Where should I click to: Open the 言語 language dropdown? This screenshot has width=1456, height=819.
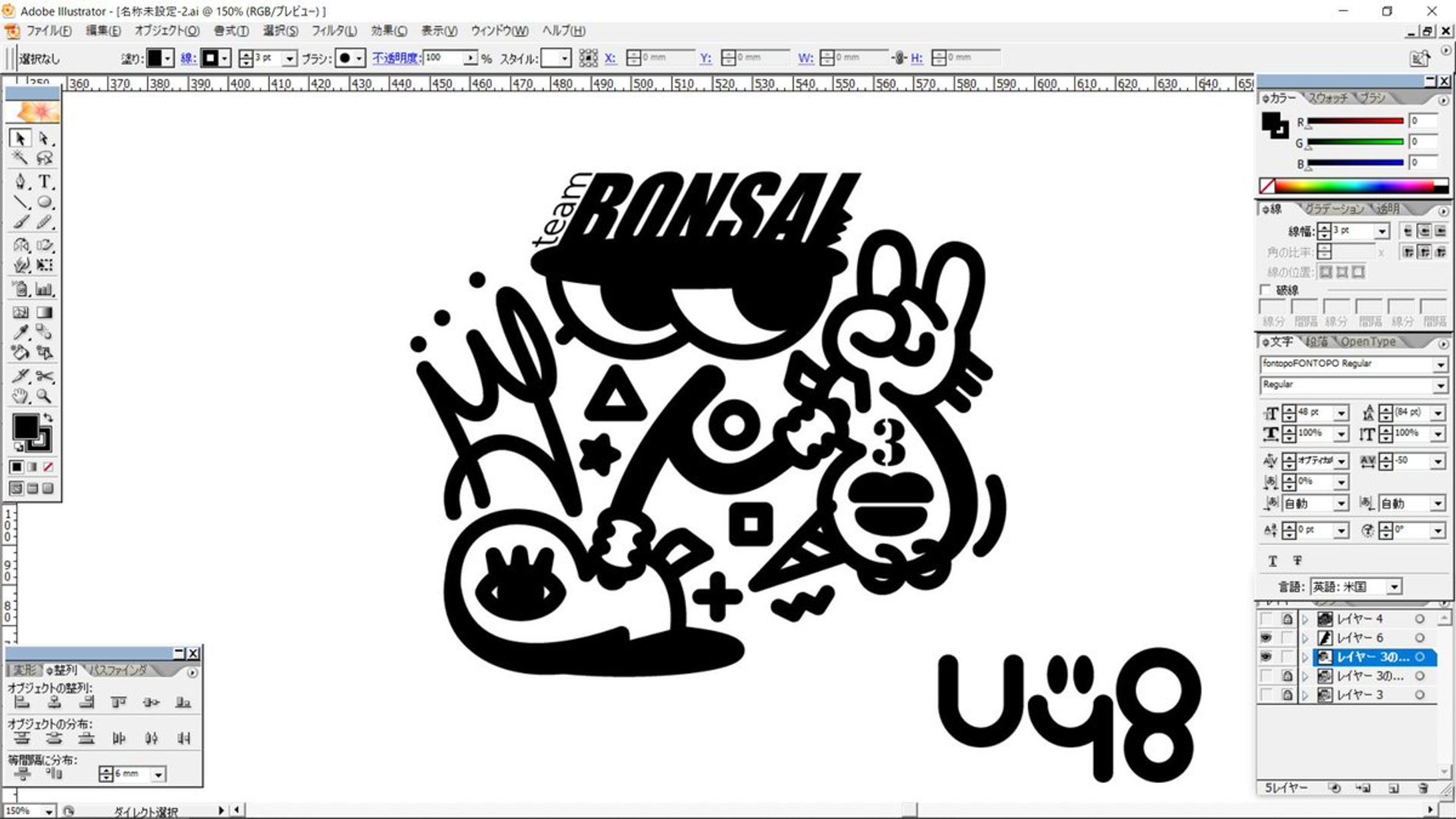pos(1394,587)
